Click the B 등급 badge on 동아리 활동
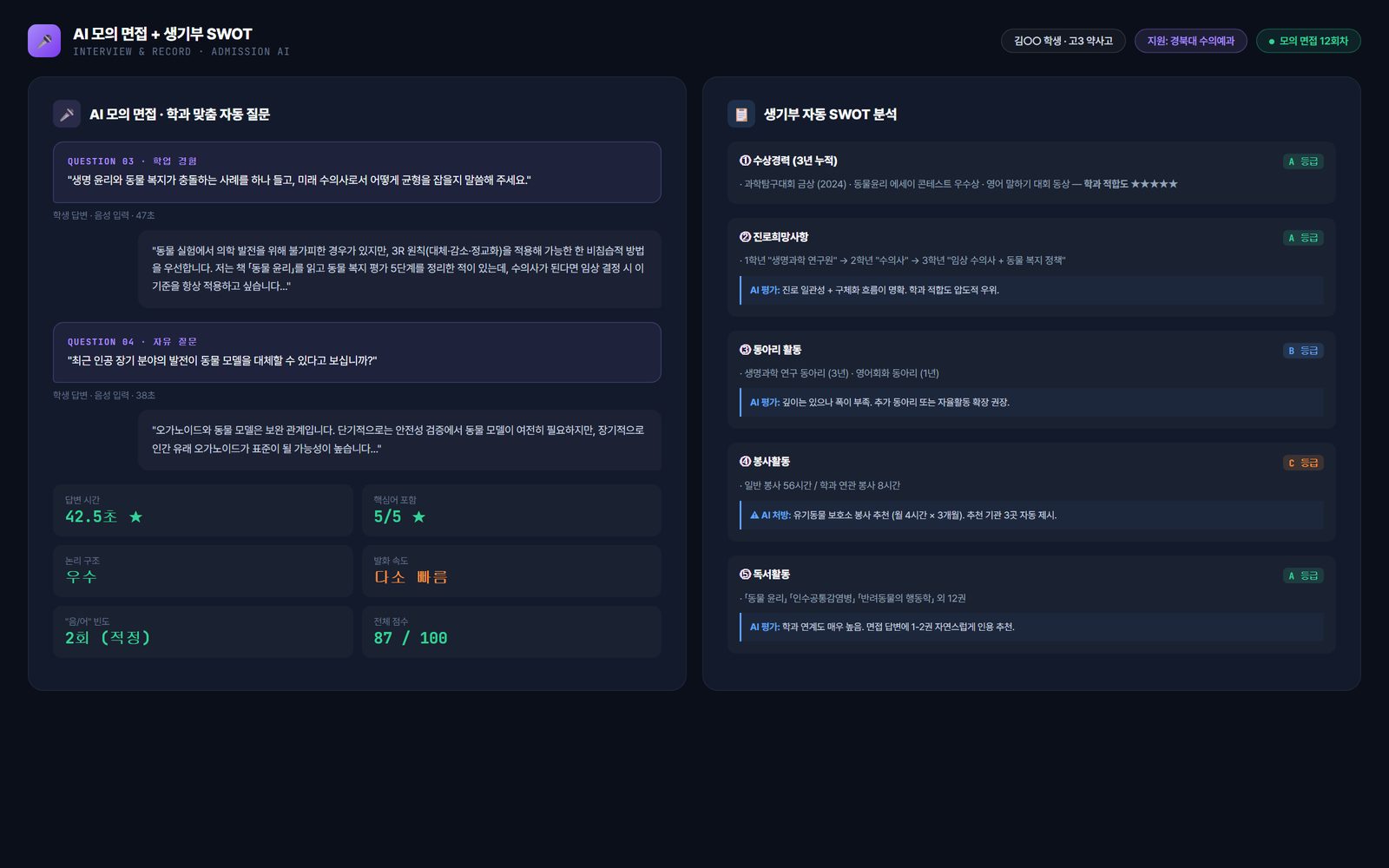 click(1303, 351)
